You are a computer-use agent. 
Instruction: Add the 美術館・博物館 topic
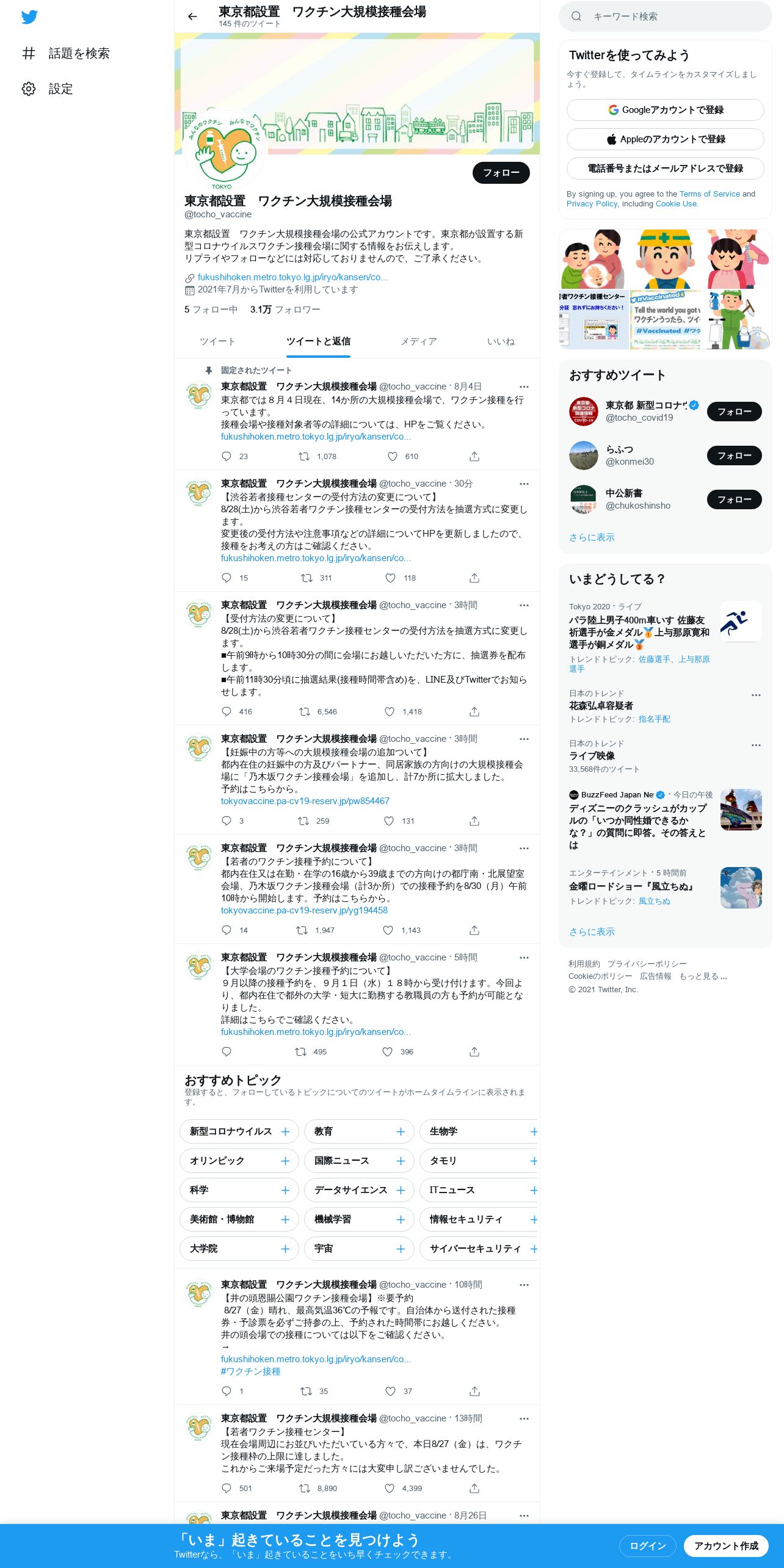tap(285, 1219)
